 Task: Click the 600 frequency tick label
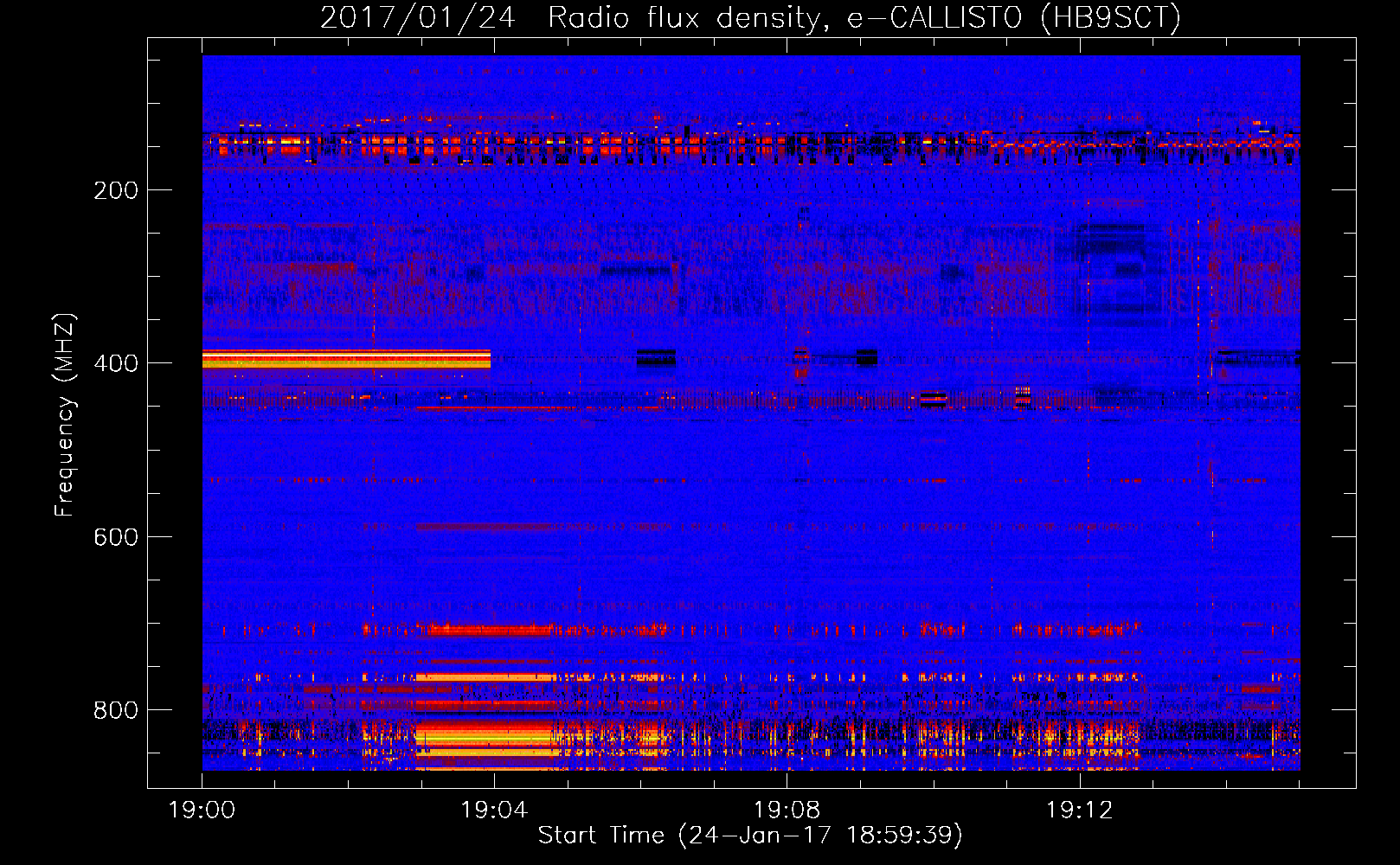pos(116,537)
